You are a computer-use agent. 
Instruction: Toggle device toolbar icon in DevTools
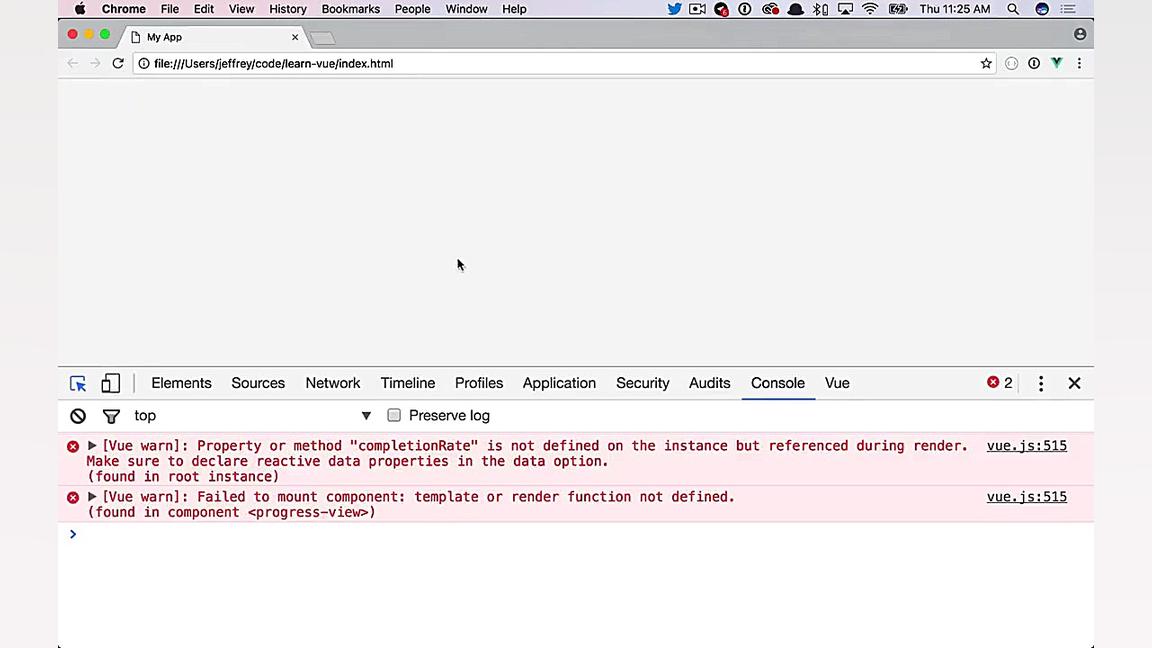(x=110, y=383)
